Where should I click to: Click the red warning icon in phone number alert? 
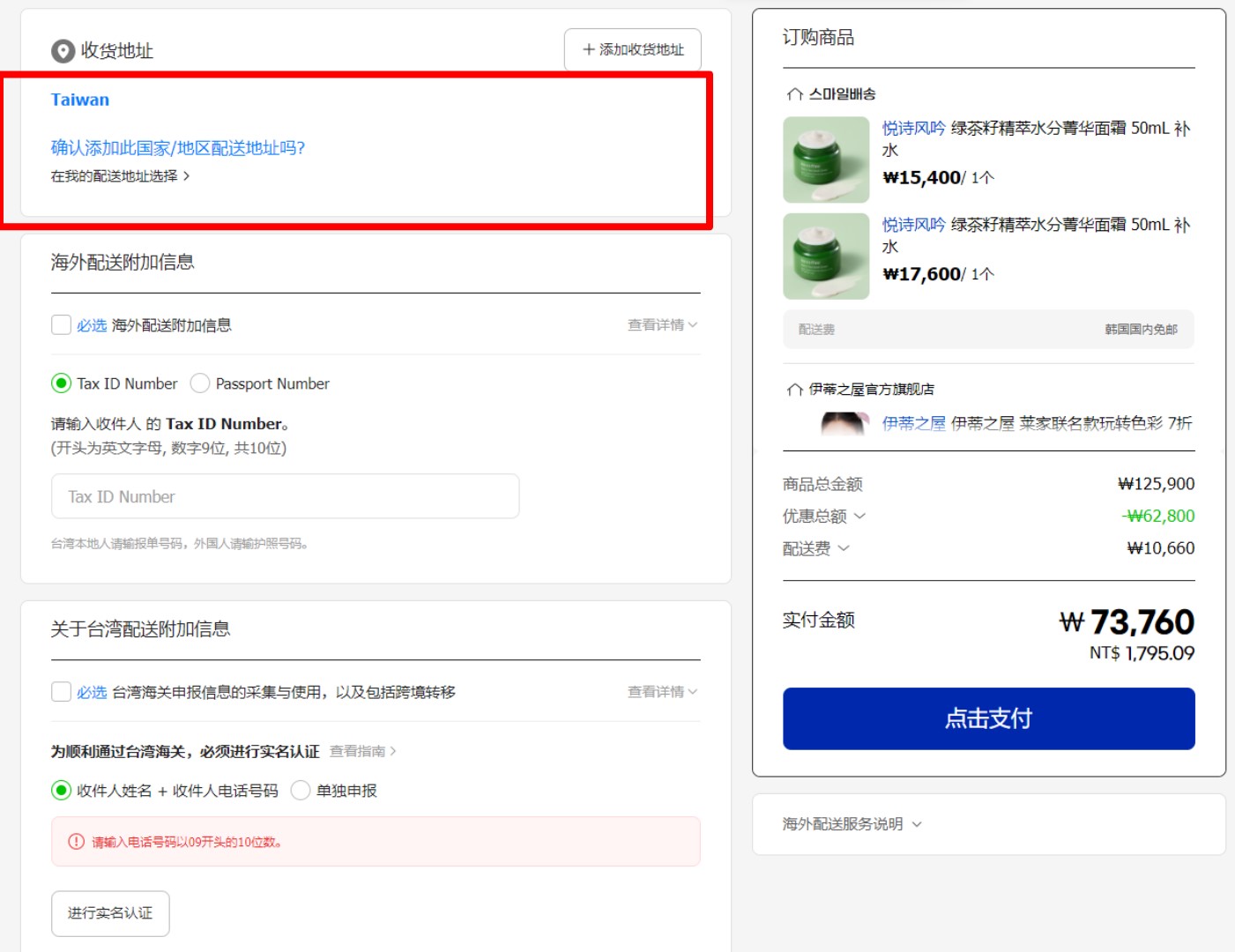(77, 842)
